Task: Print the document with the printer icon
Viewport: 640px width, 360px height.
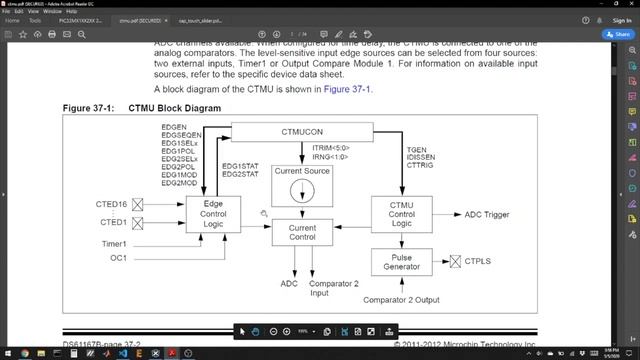Action: click(x=52, y=35)
